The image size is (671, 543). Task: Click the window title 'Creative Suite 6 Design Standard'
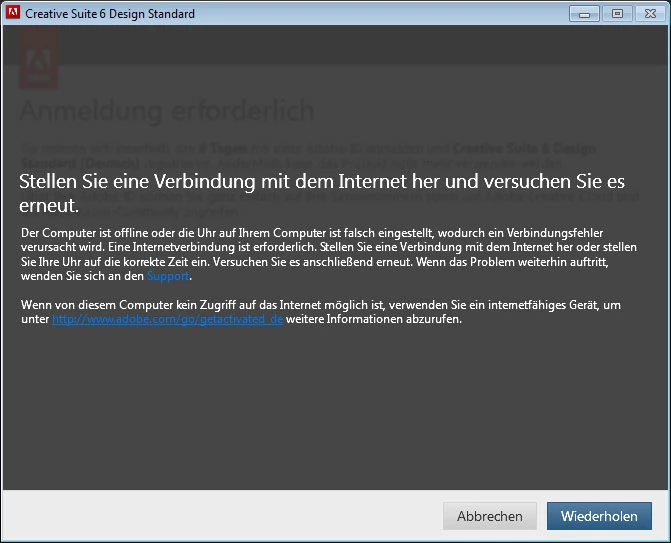(110, 14)
